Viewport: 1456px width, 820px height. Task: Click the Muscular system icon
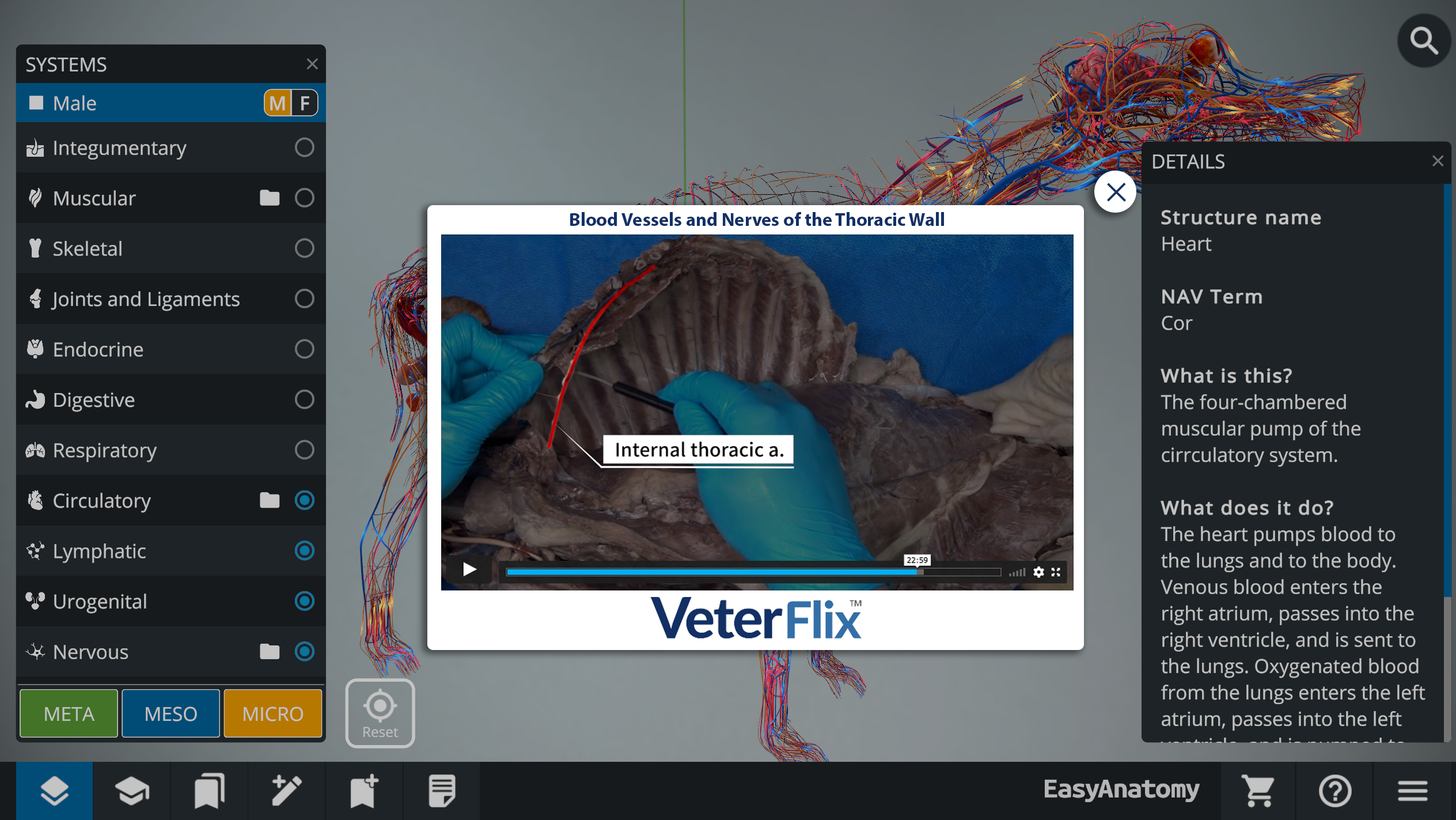point(35,198)
